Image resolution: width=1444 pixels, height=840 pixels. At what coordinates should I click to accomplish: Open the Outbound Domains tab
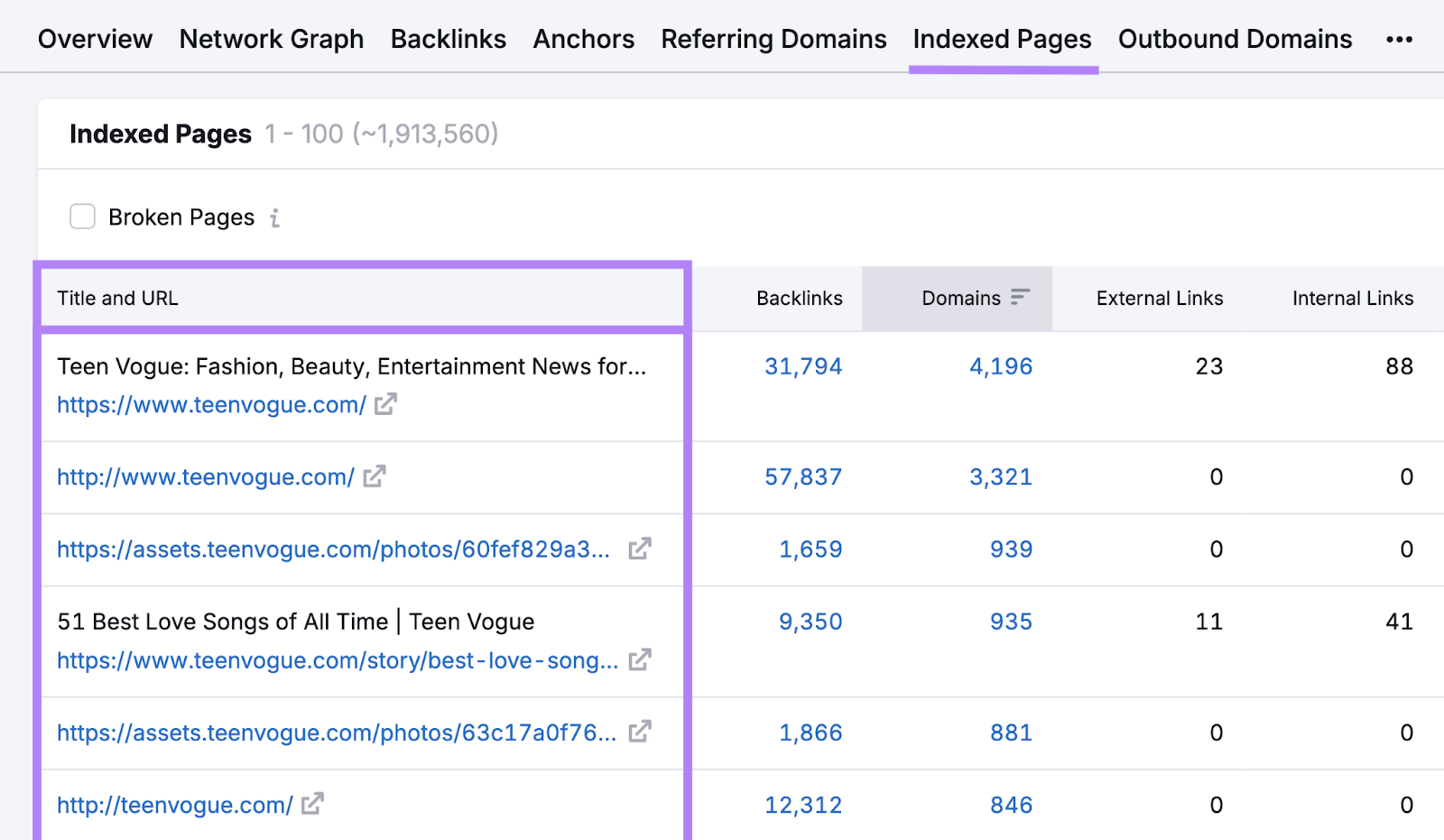pos(1236,39)
